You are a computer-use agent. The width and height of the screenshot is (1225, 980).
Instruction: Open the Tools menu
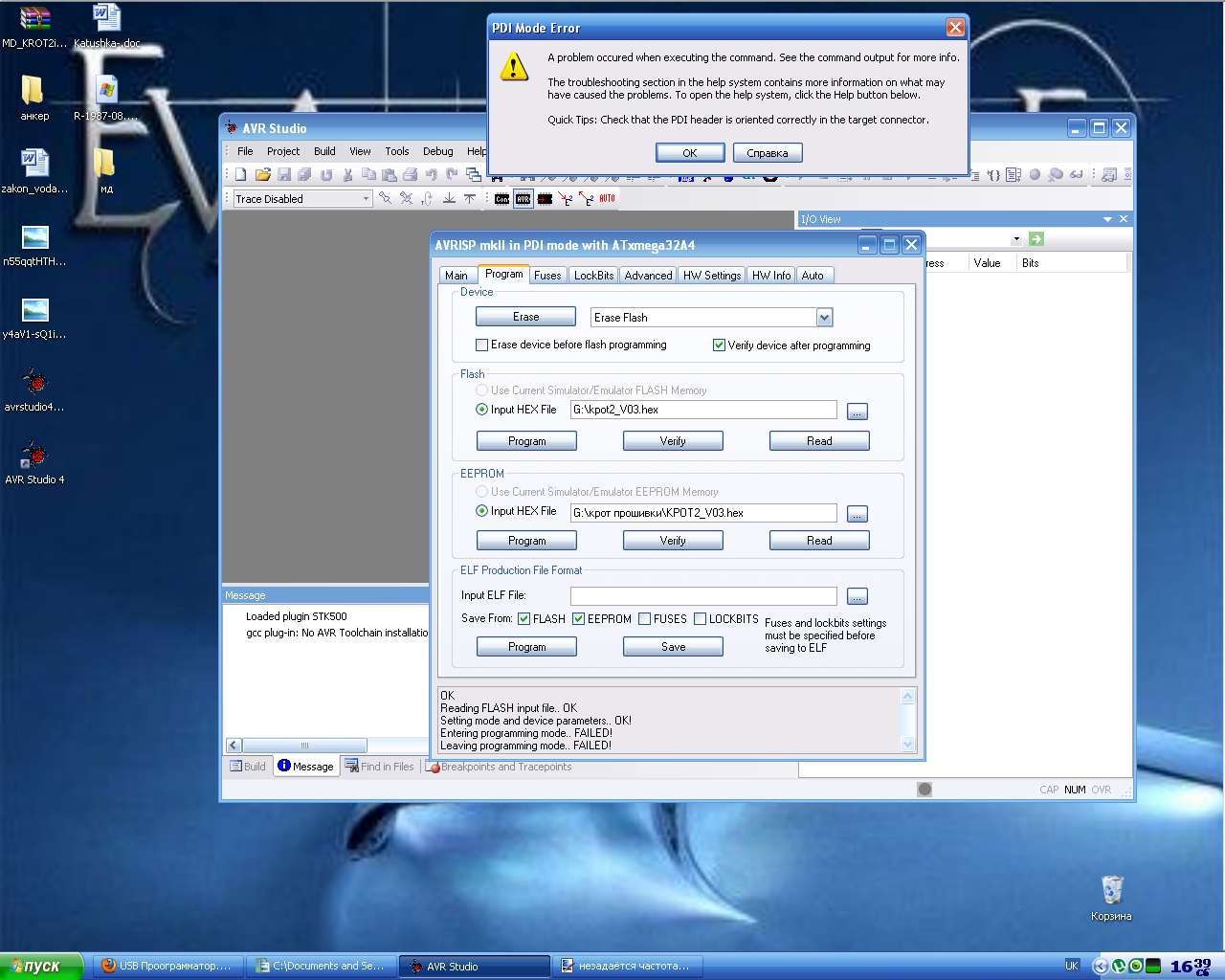[397, 151]
